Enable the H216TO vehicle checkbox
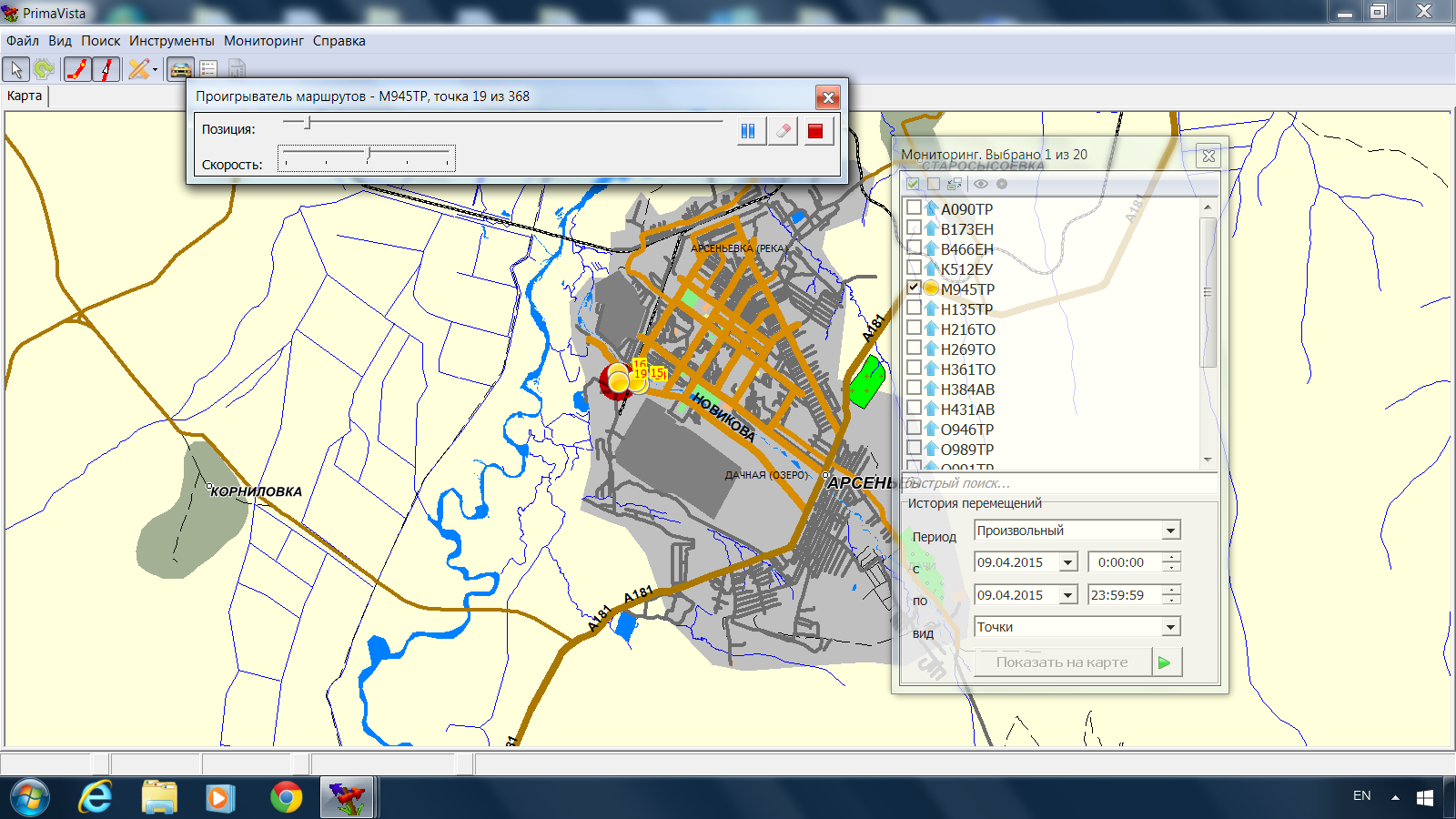The width and height of the screenshot is (1456, 819). (x=914, y=328)
